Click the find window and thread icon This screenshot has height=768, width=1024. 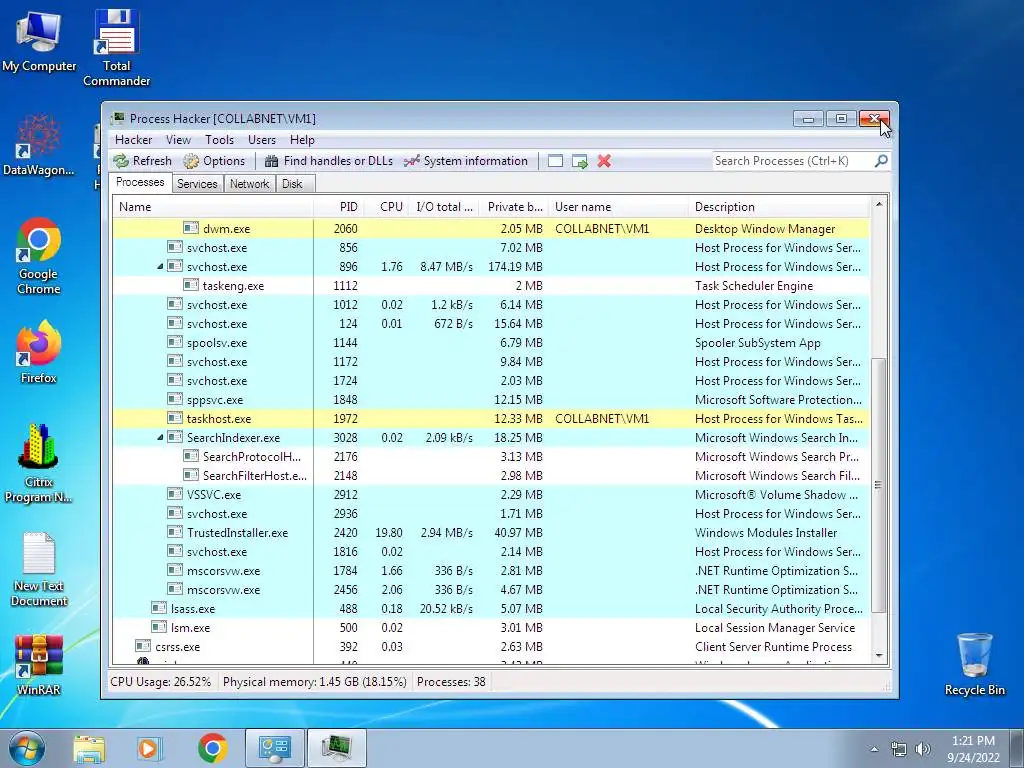(x=579, y=161)
